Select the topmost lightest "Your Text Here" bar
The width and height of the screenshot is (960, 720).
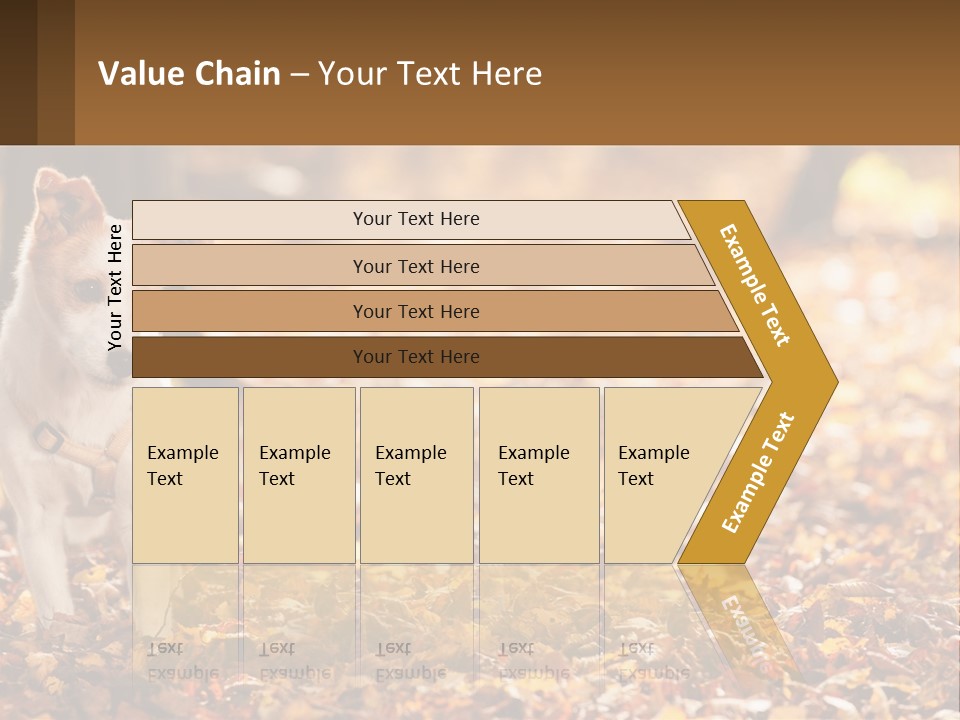pyautogui.click(x=416, y=219)
